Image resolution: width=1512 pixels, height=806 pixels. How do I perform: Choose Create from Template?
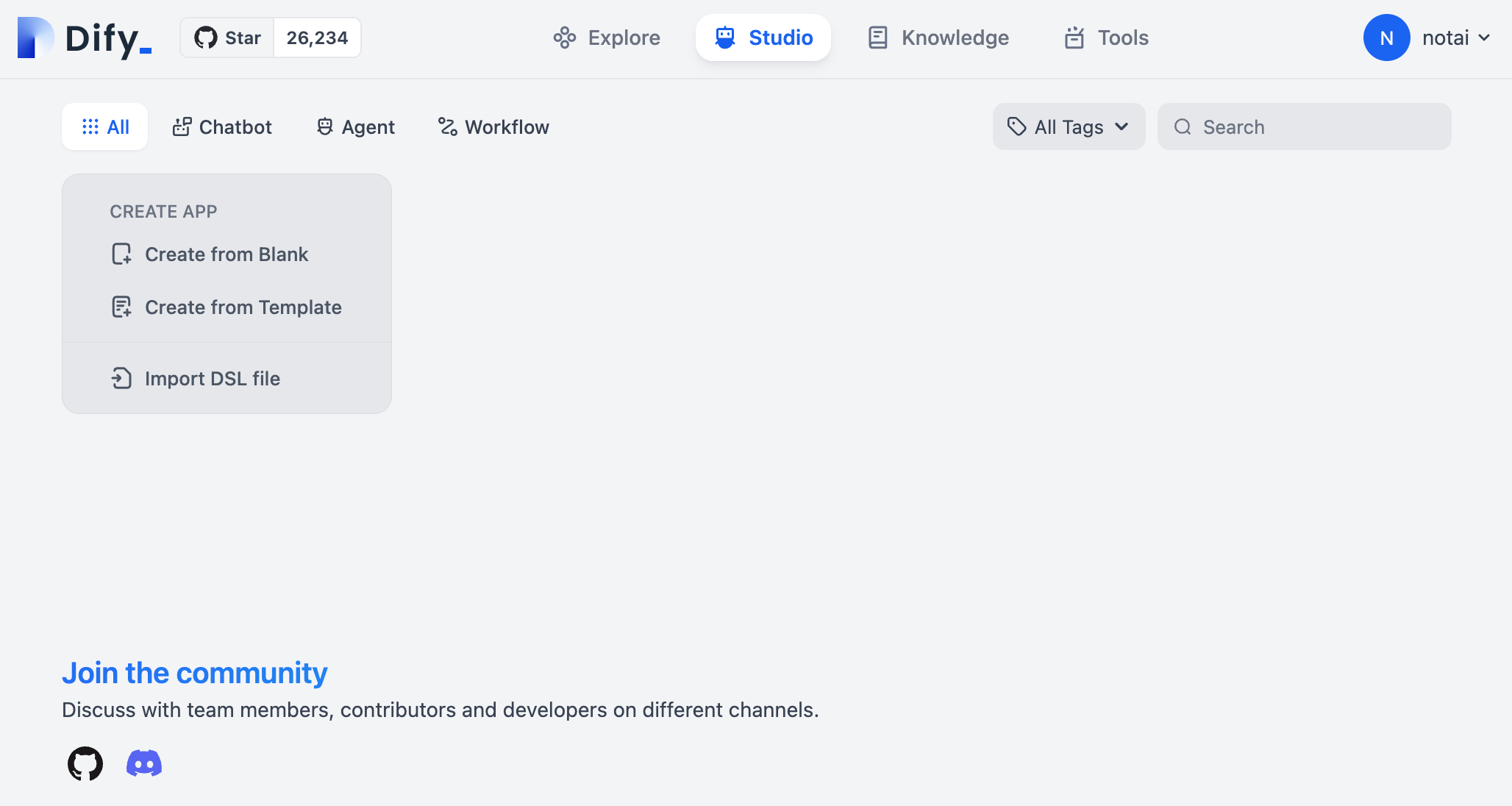click(x=243, y=307)
